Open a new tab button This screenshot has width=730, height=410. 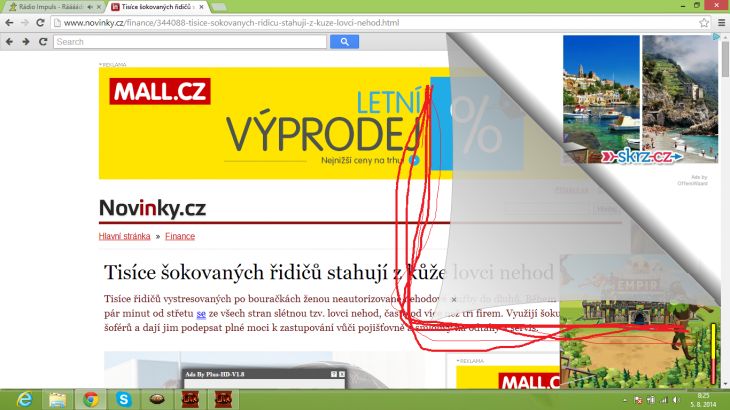219,7
